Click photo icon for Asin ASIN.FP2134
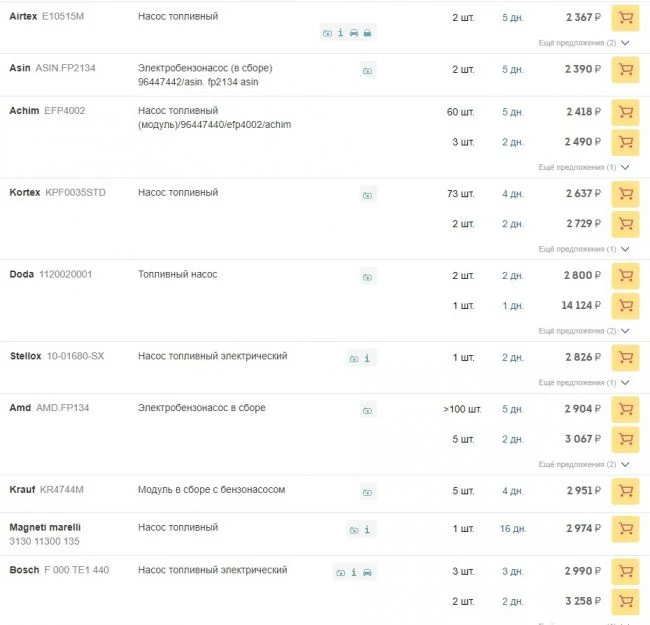The width and height of the screenshot is (650, 625). click(367, 70)
